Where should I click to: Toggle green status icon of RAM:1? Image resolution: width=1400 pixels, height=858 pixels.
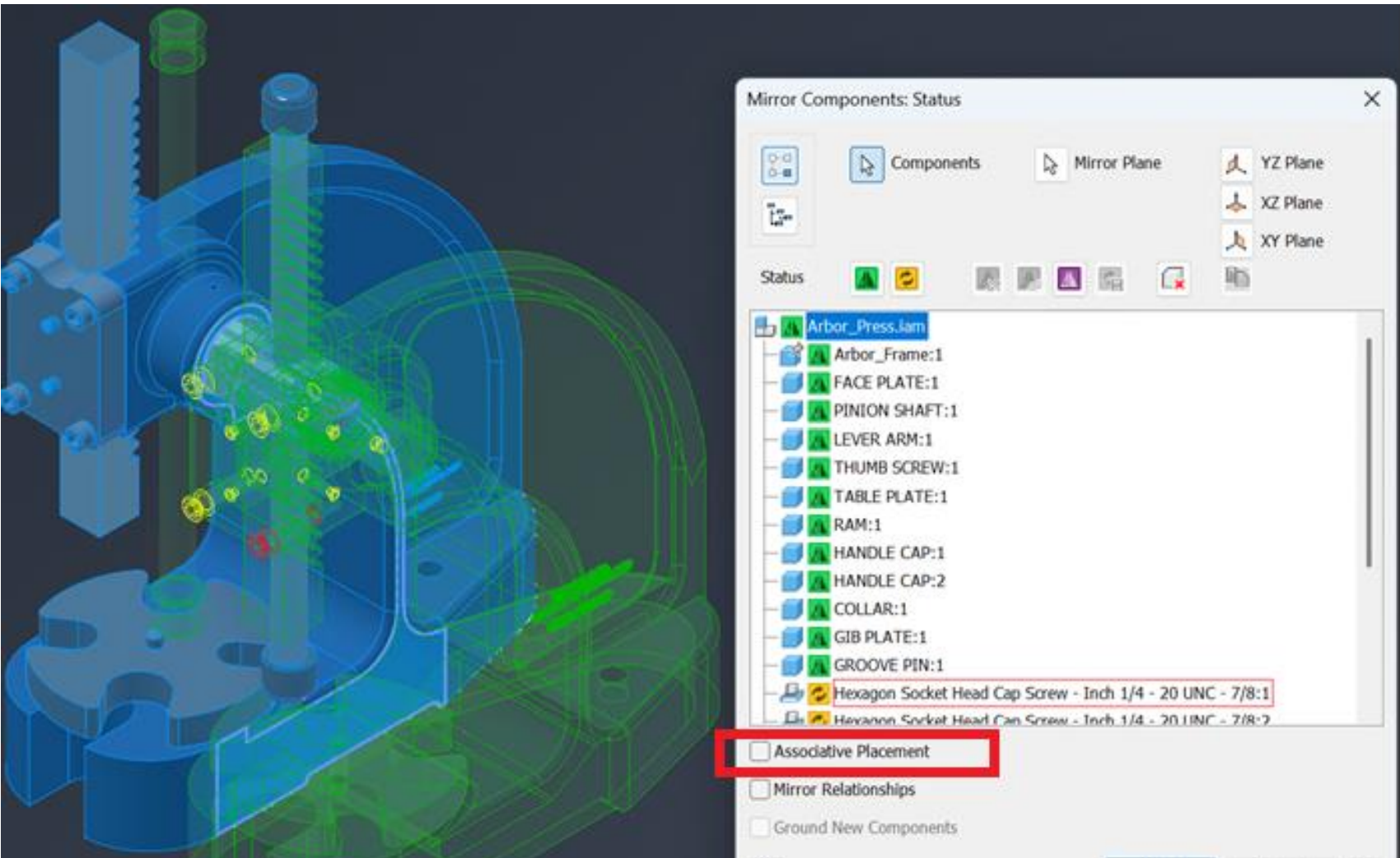point(819,525)
